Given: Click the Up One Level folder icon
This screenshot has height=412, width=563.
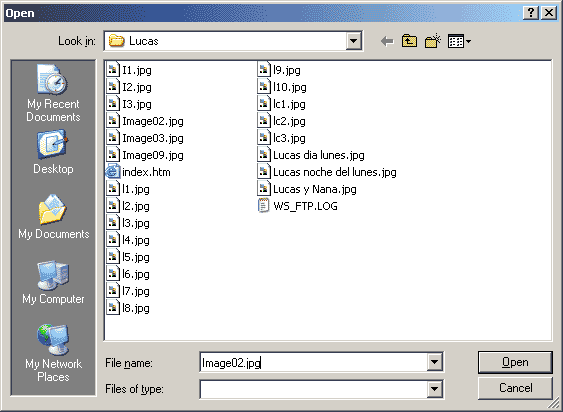Looking at the screenshot, I should (x=409, y=41).
